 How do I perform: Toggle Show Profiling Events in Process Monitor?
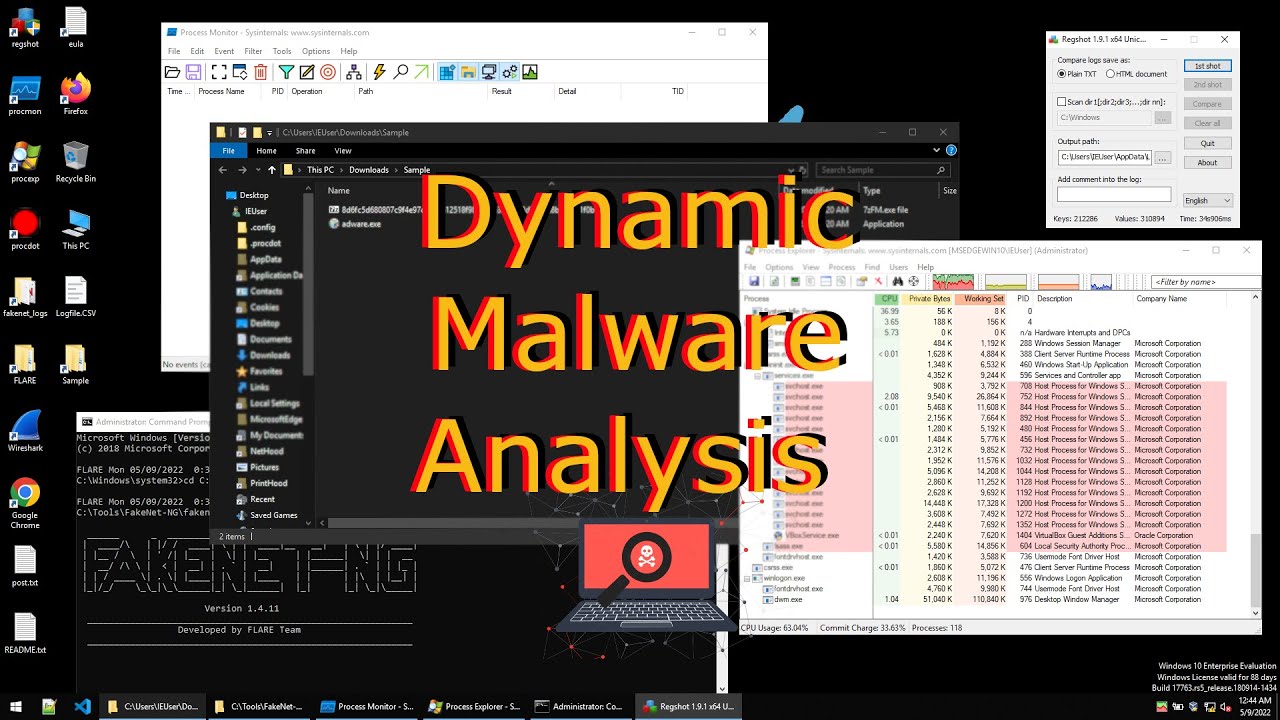coord(530,72)
